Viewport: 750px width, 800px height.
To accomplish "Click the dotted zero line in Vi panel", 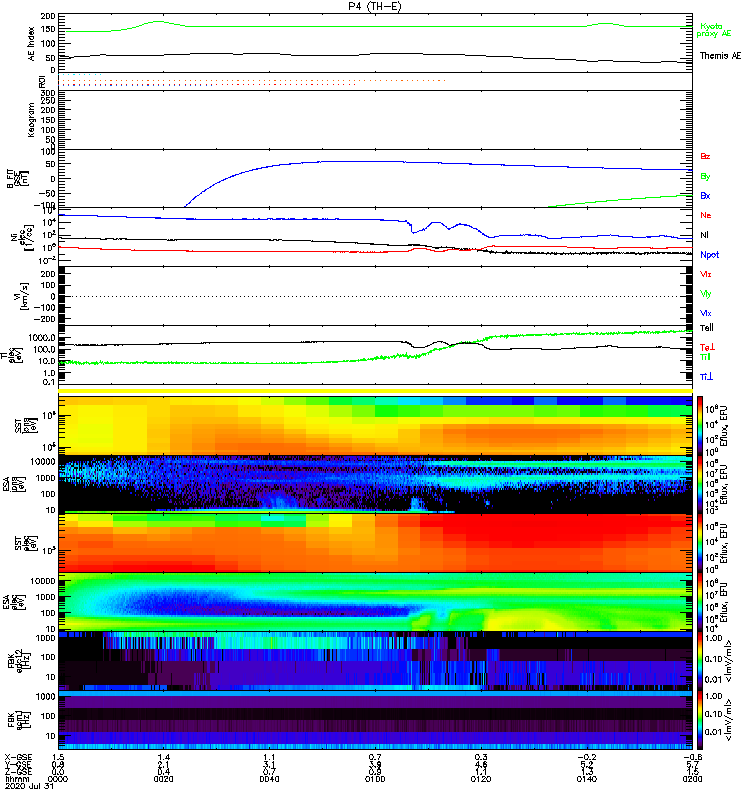I will [375, 296].
